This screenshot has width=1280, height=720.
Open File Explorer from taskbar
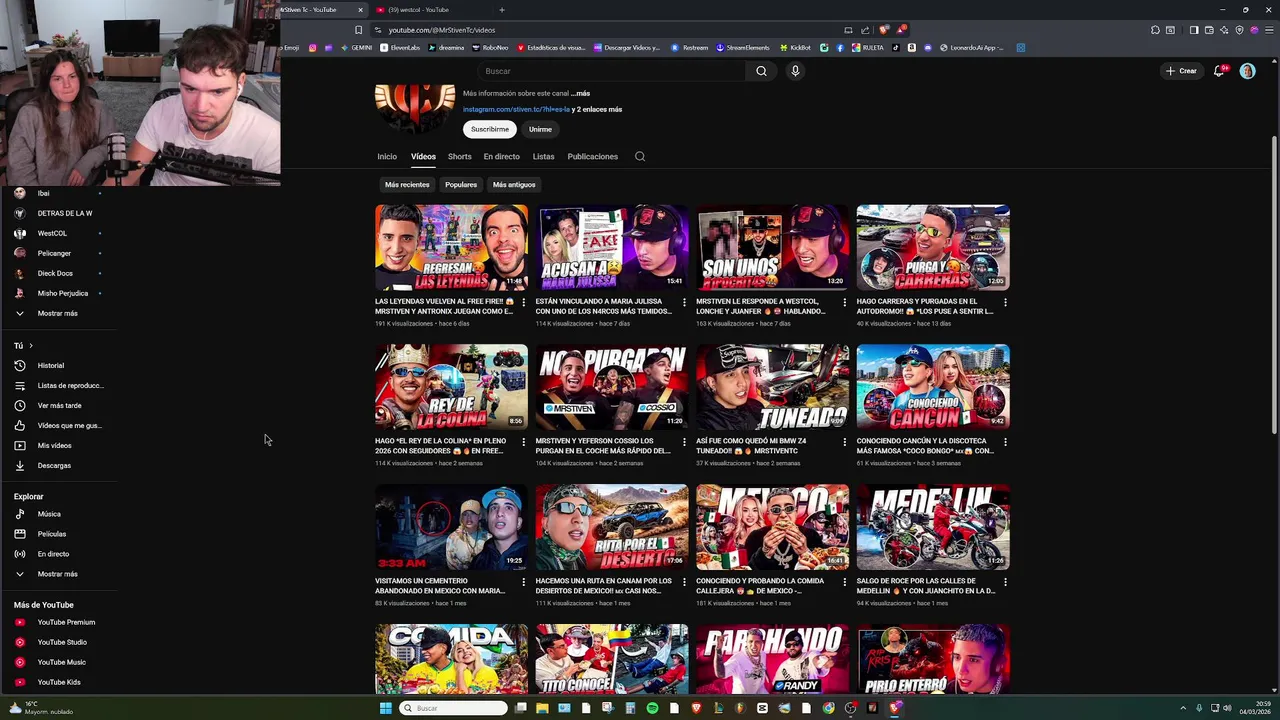coord(542,708)
